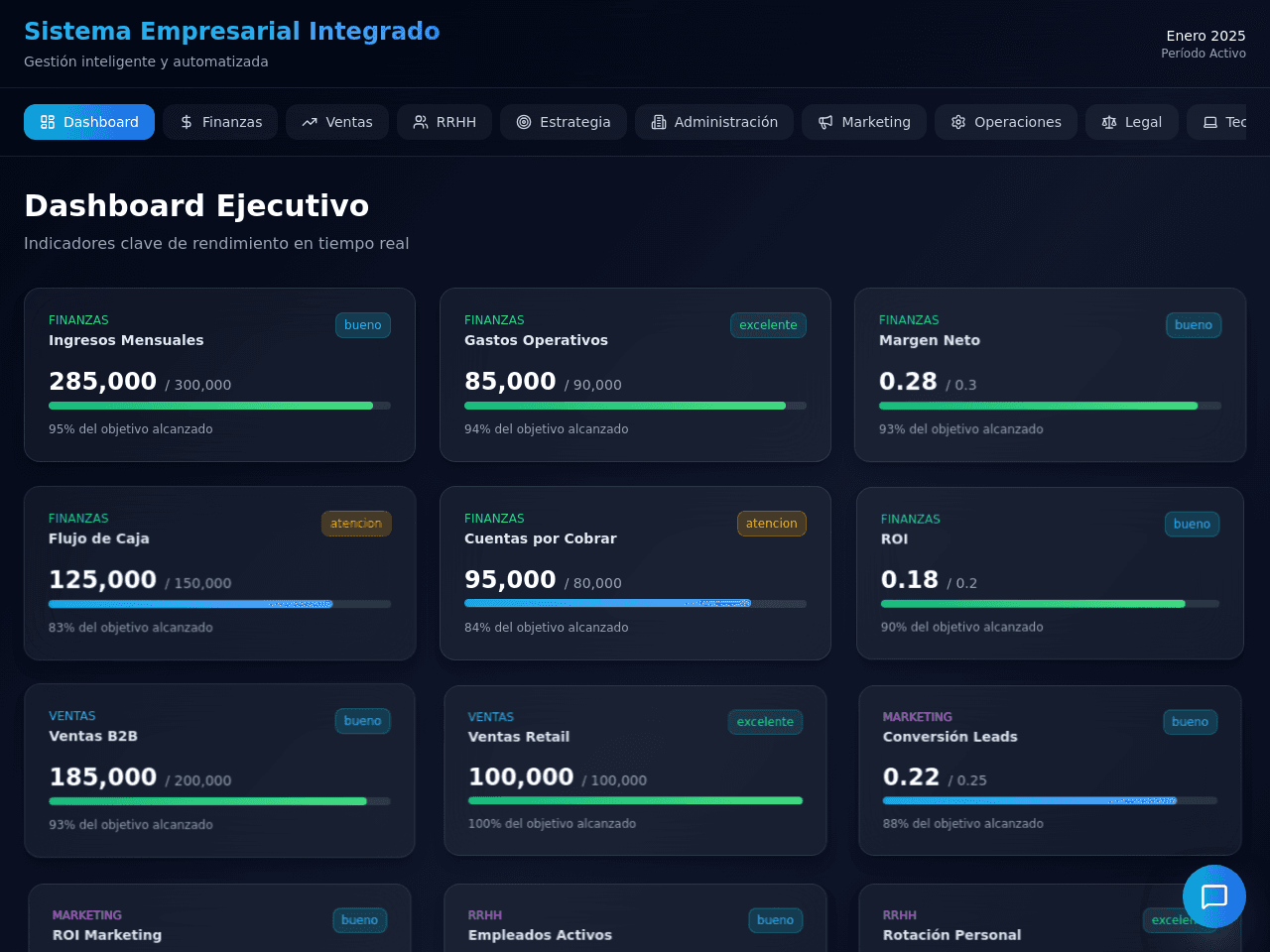Click the trending arrow icon for Ventas
Screen dimensions: 1270x952
tap(310, 122)
